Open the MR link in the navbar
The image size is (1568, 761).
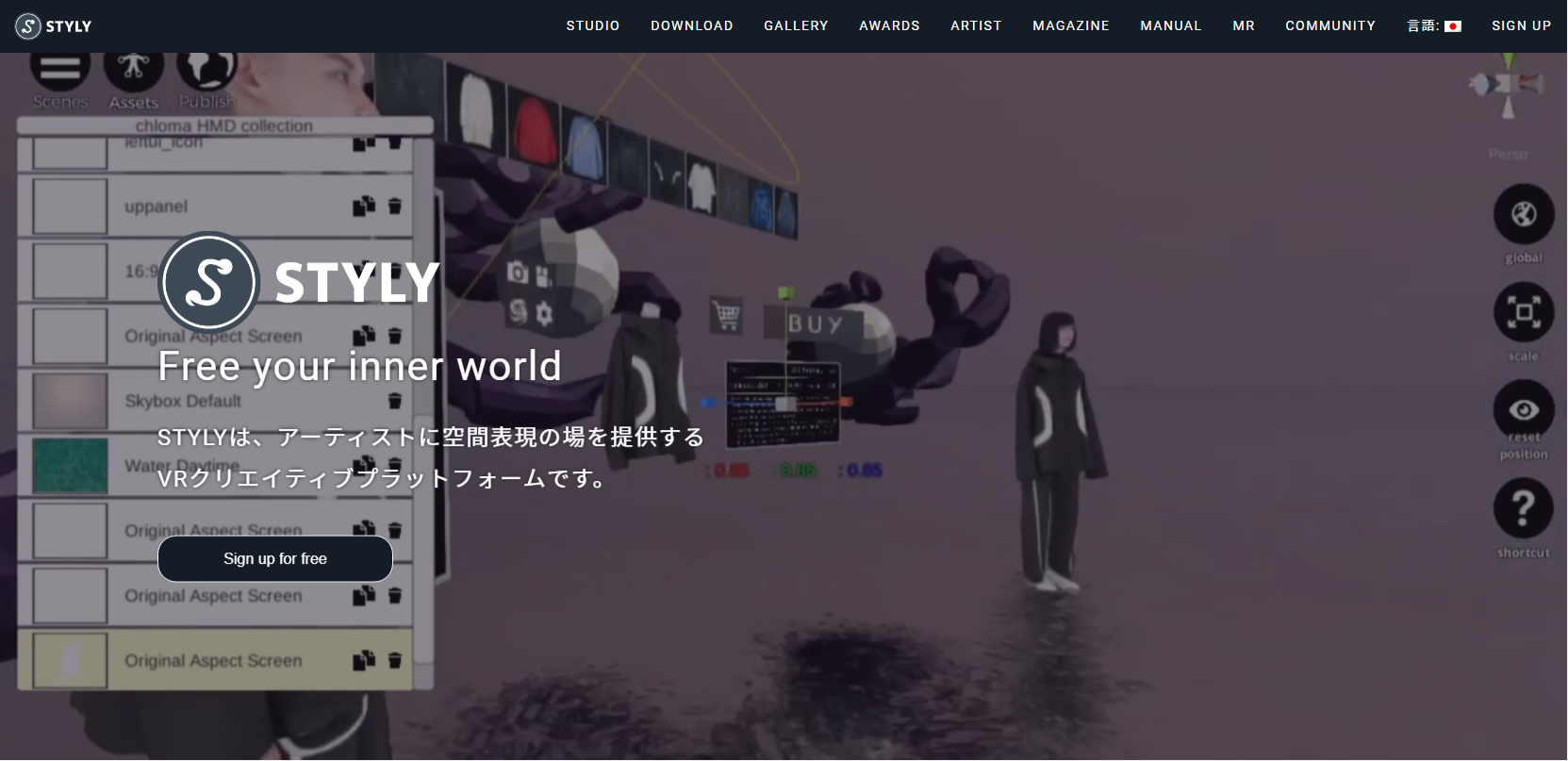[x=1244, y=26]
